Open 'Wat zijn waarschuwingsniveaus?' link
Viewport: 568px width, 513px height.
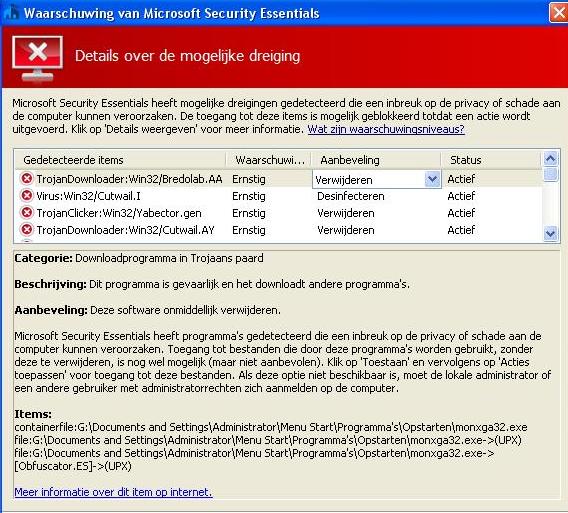(x=386, y=129)
